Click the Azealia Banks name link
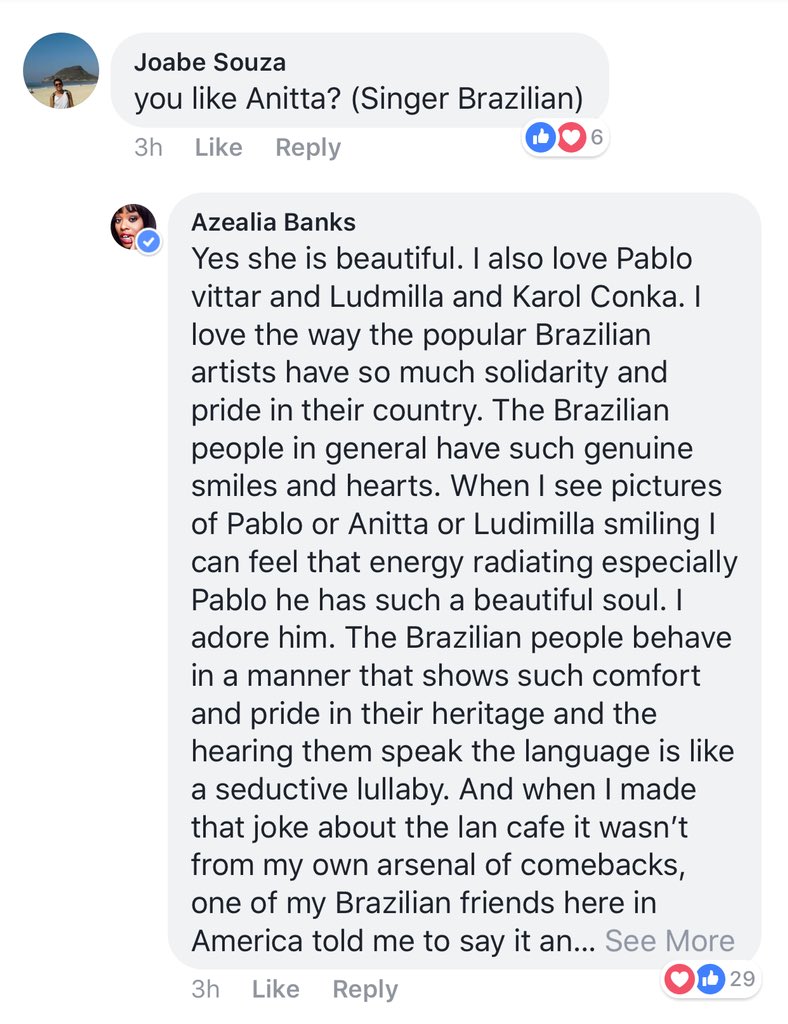 273,221
